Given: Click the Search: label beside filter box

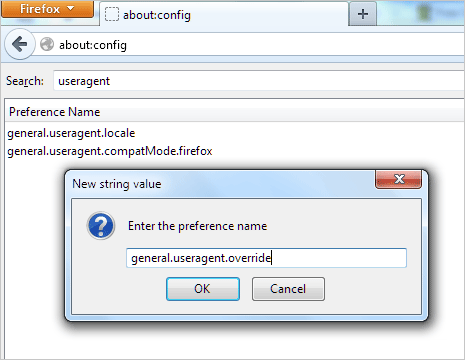Looking at the screenshot, I should coord(25,81).
